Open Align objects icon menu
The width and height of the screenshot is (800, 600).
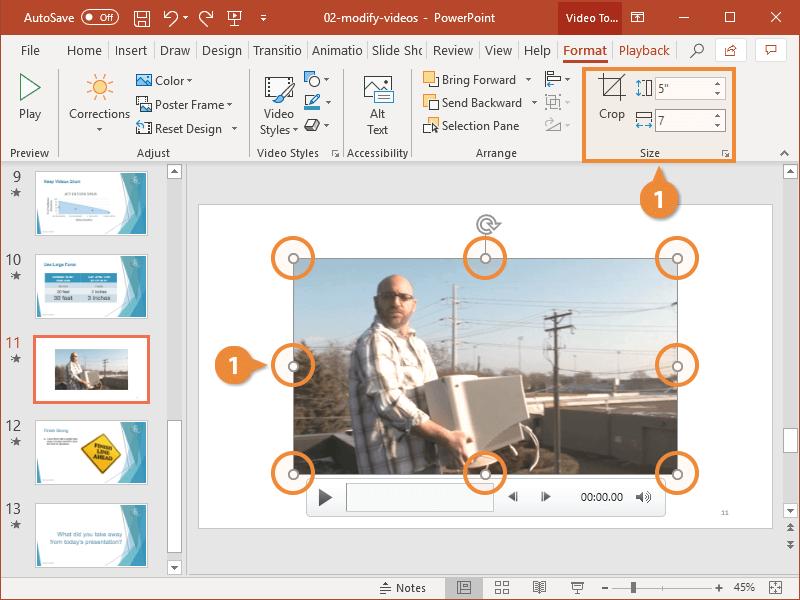pos(557,80)
